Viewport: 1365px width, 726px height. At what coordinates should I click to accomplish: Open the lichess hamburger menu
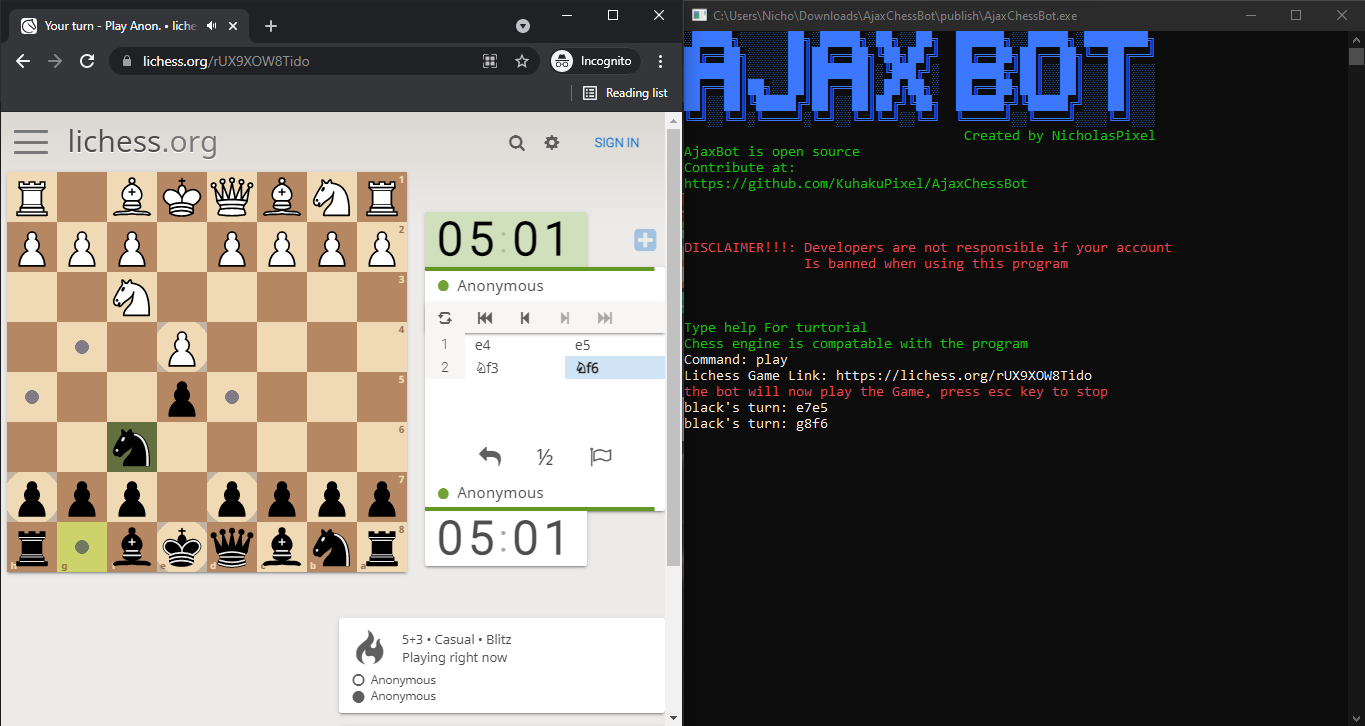coord(31,142)
